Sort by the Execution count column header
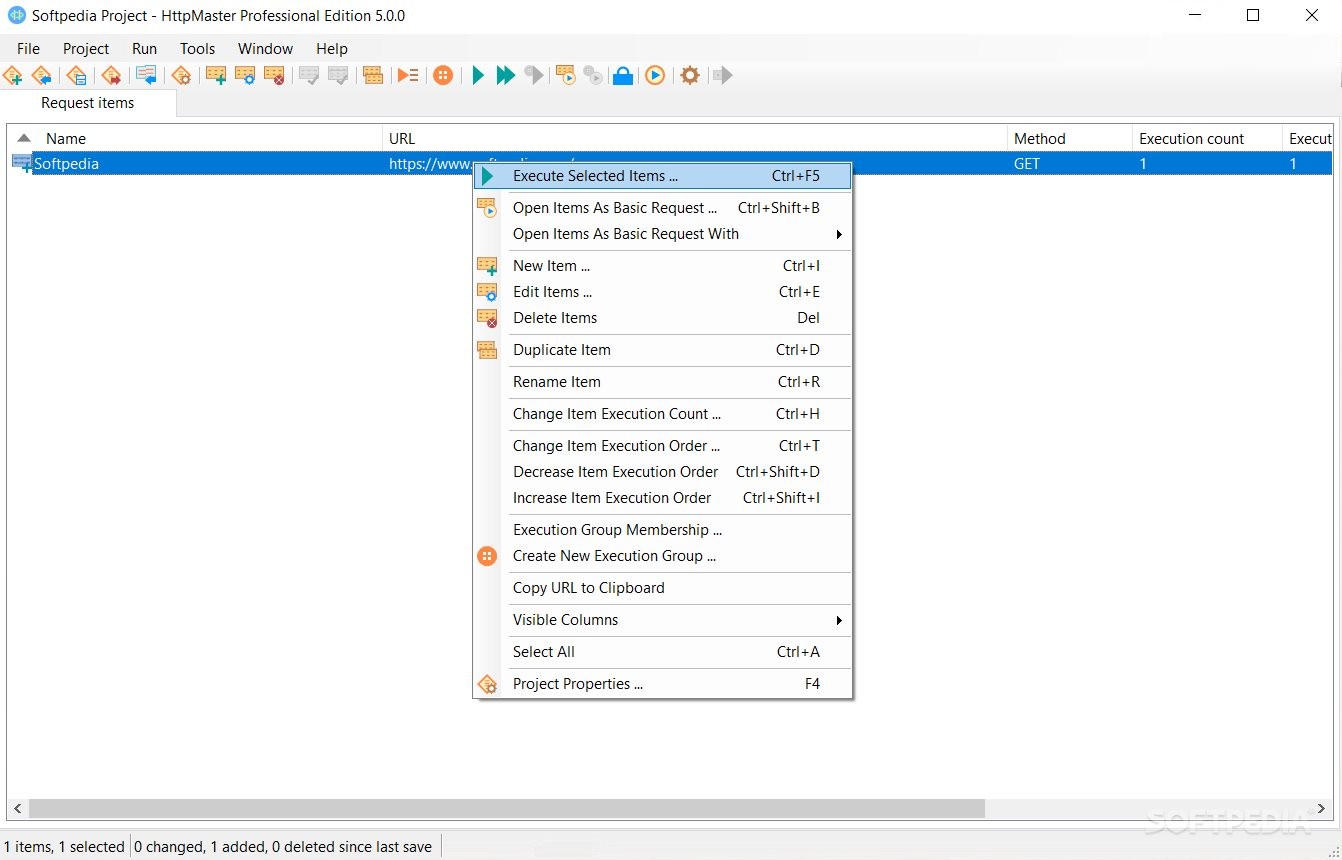This screenshot has width=1342, height=860. [1207, 139]
